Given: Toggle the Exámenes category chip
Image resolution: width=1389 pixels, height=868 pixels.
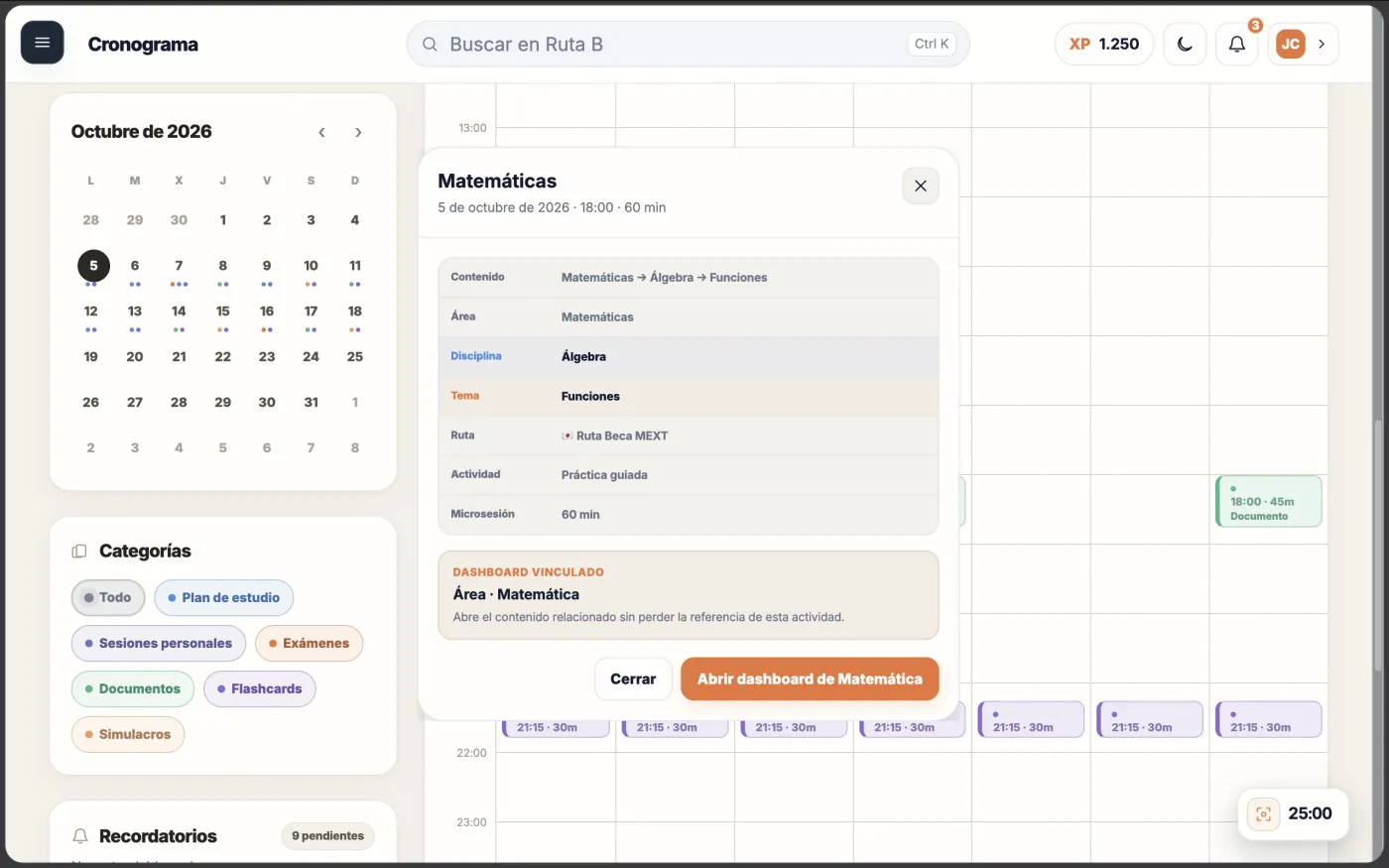Looking at the screenshot, I should (309, 643).
